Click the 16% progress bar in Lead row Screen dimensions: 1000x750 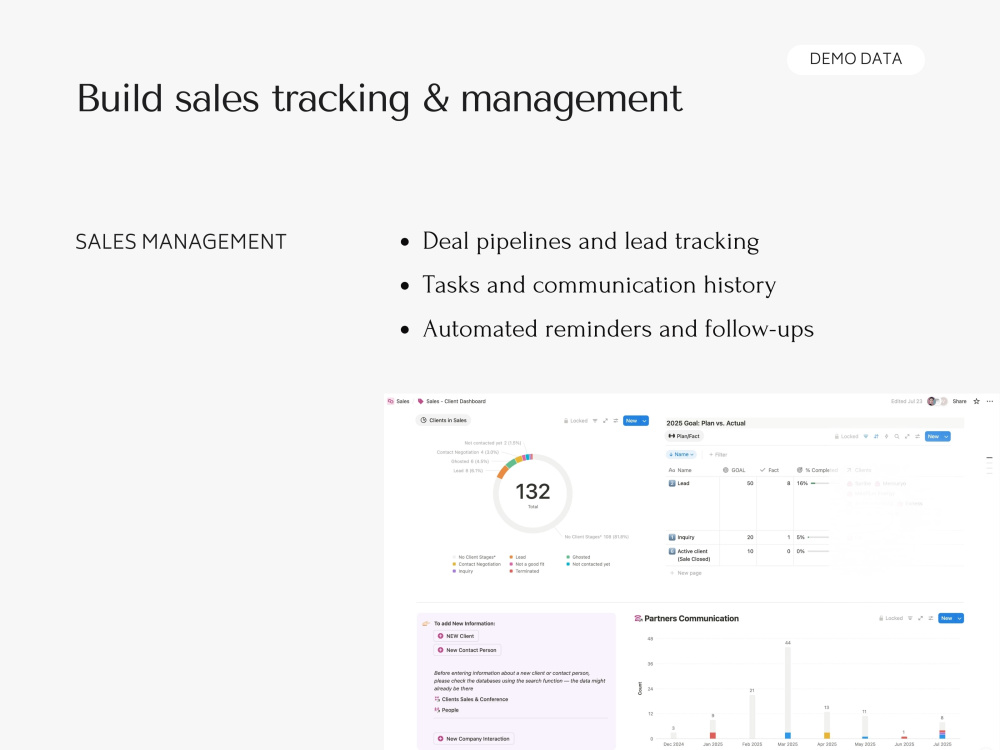pos(820,483)
